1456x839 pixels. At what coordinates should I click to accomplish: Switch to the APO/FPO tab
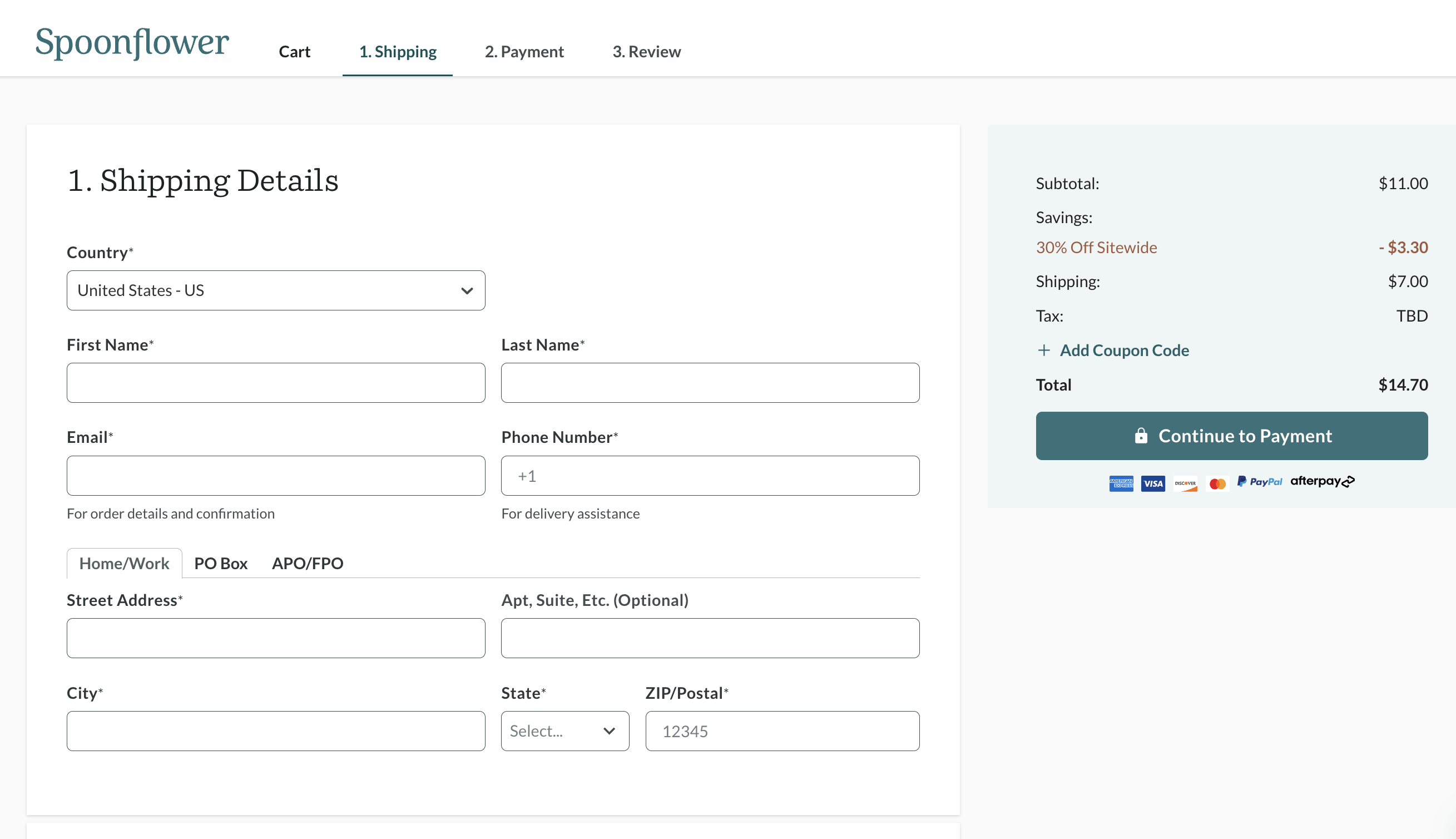click(308, 563)
